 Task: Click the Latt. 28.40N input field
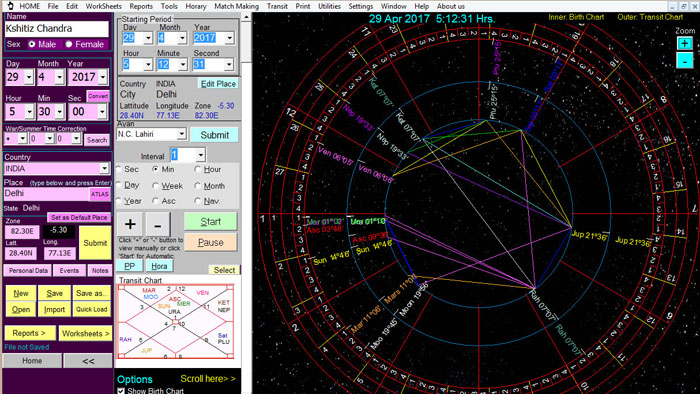[x=21, y=253]
